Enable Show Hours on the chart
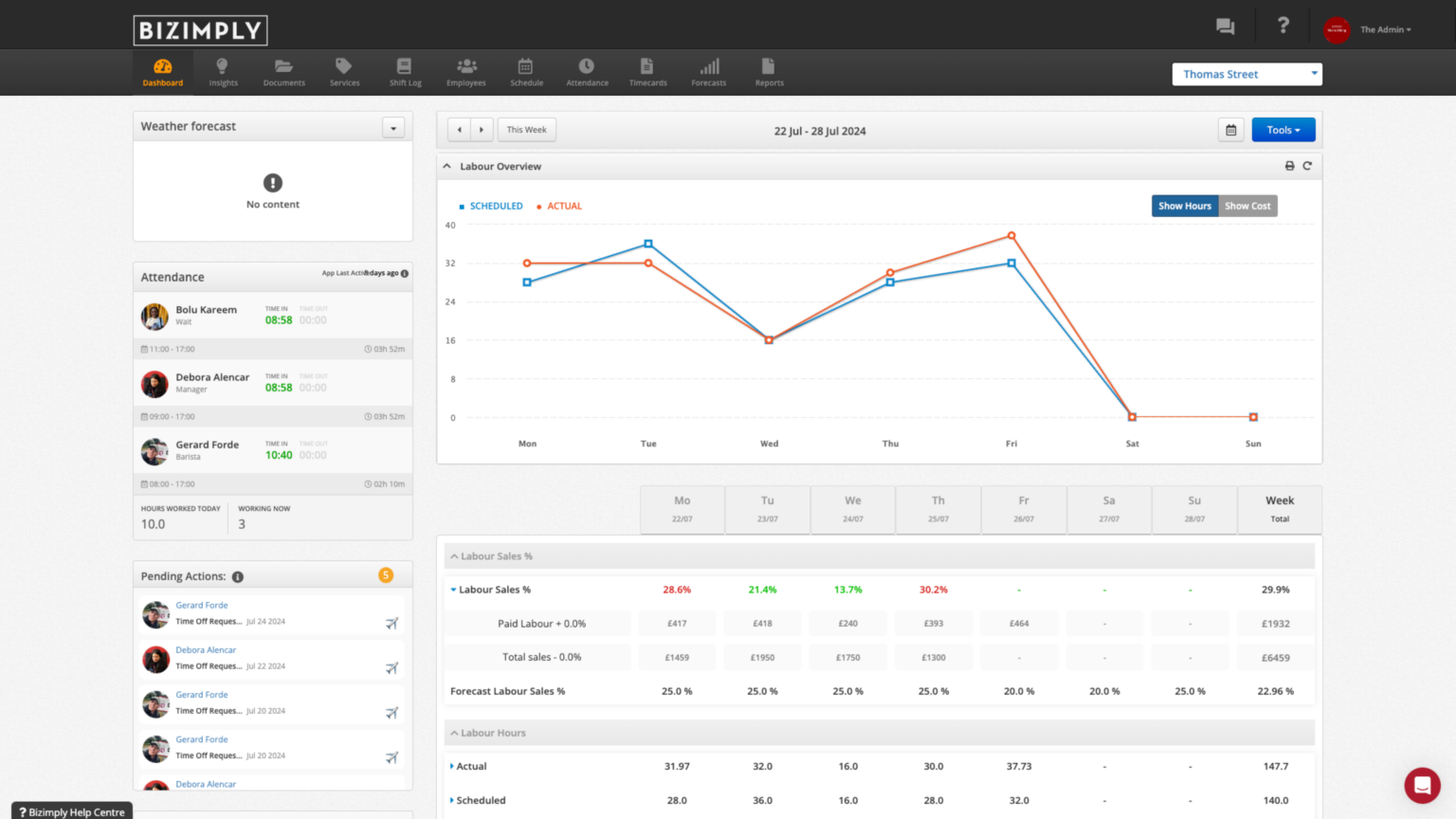The width and height of the screenshot is (1456, 819). click(1184, 206)
